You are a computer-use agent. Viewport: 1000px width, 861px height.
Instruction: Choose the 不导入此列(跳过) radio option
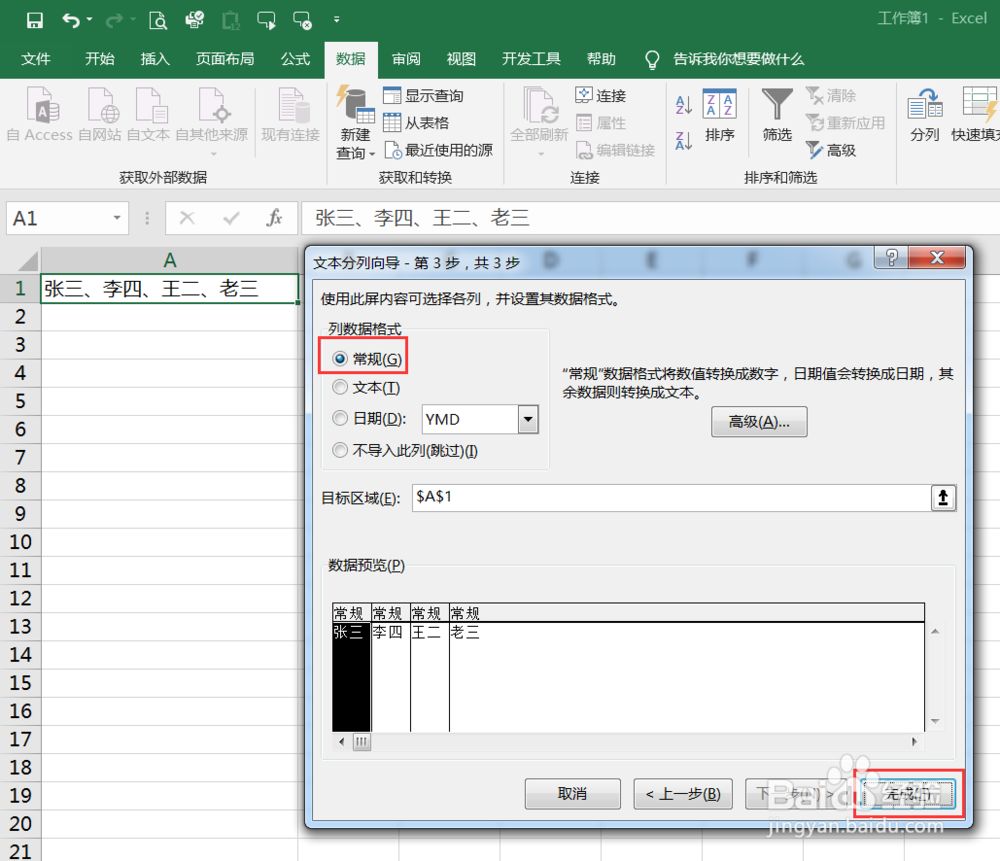(x=341, y=450)
